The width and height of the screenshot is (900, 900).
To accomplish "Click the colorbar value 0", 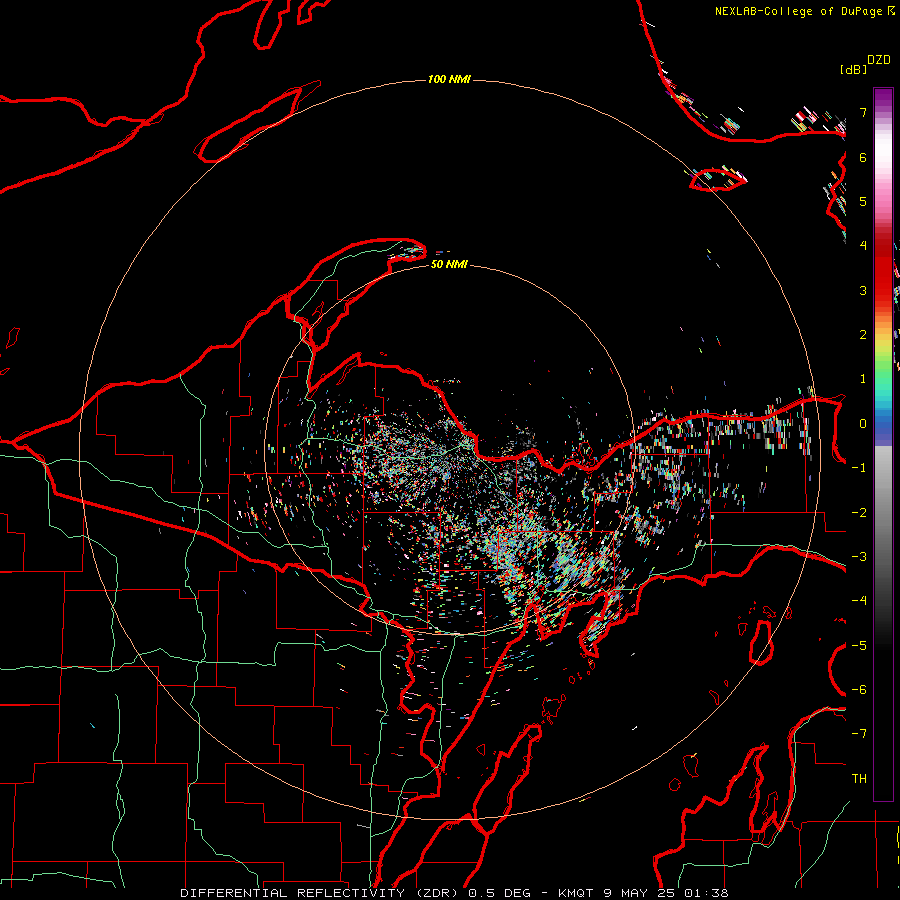I will tap(863, 424).
